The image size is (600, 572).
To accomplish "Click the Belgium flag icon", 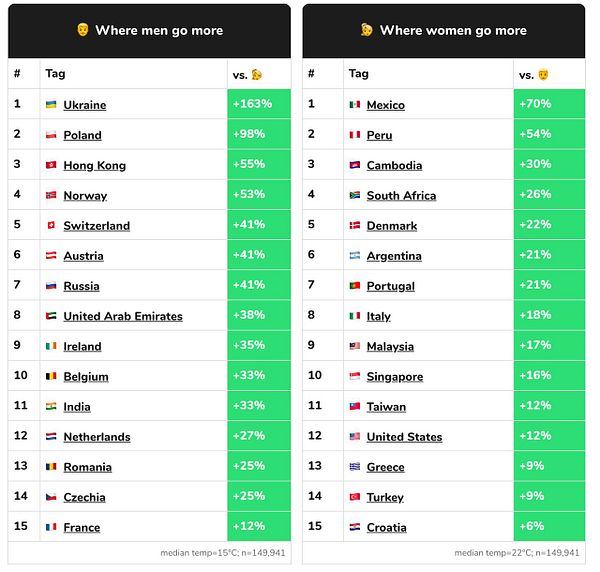I will tap(51, 376).
